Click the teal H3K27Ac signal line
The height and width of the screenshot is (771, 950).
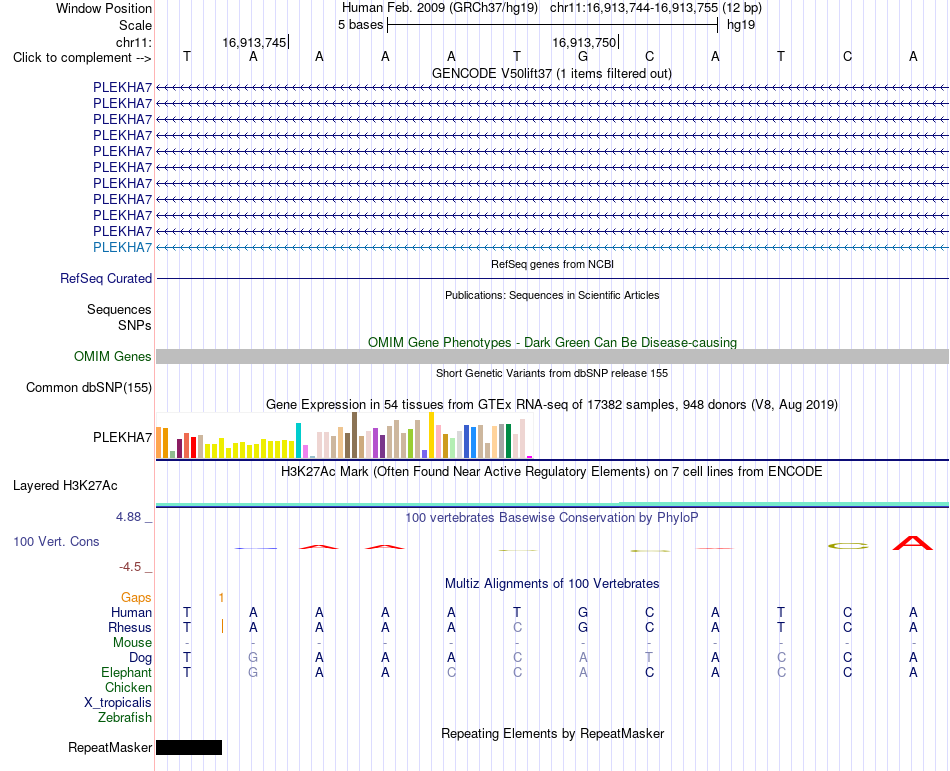pyautogui.click(x=552, y=504)
